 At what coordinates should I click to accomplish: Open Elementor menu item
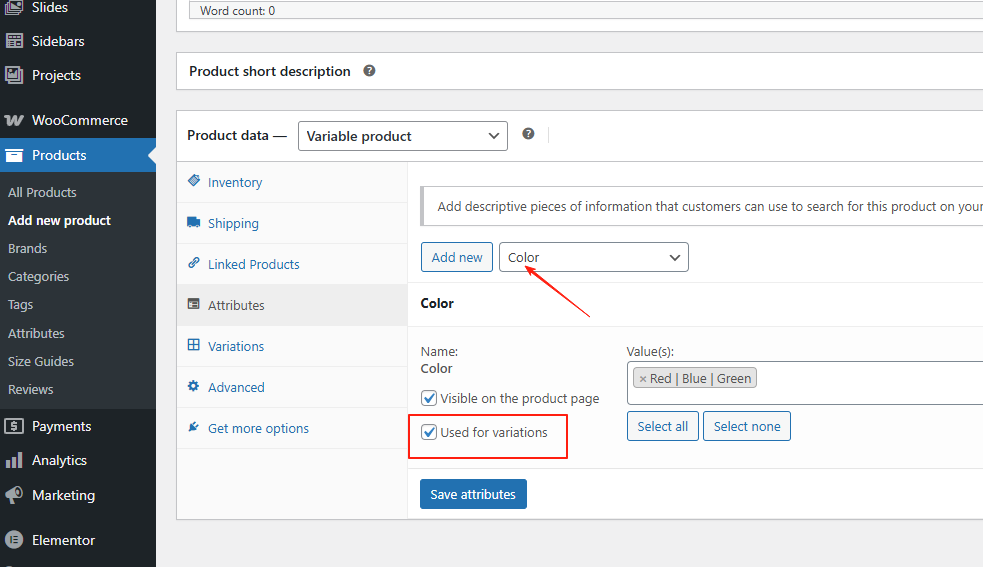(x=78, y=540)
